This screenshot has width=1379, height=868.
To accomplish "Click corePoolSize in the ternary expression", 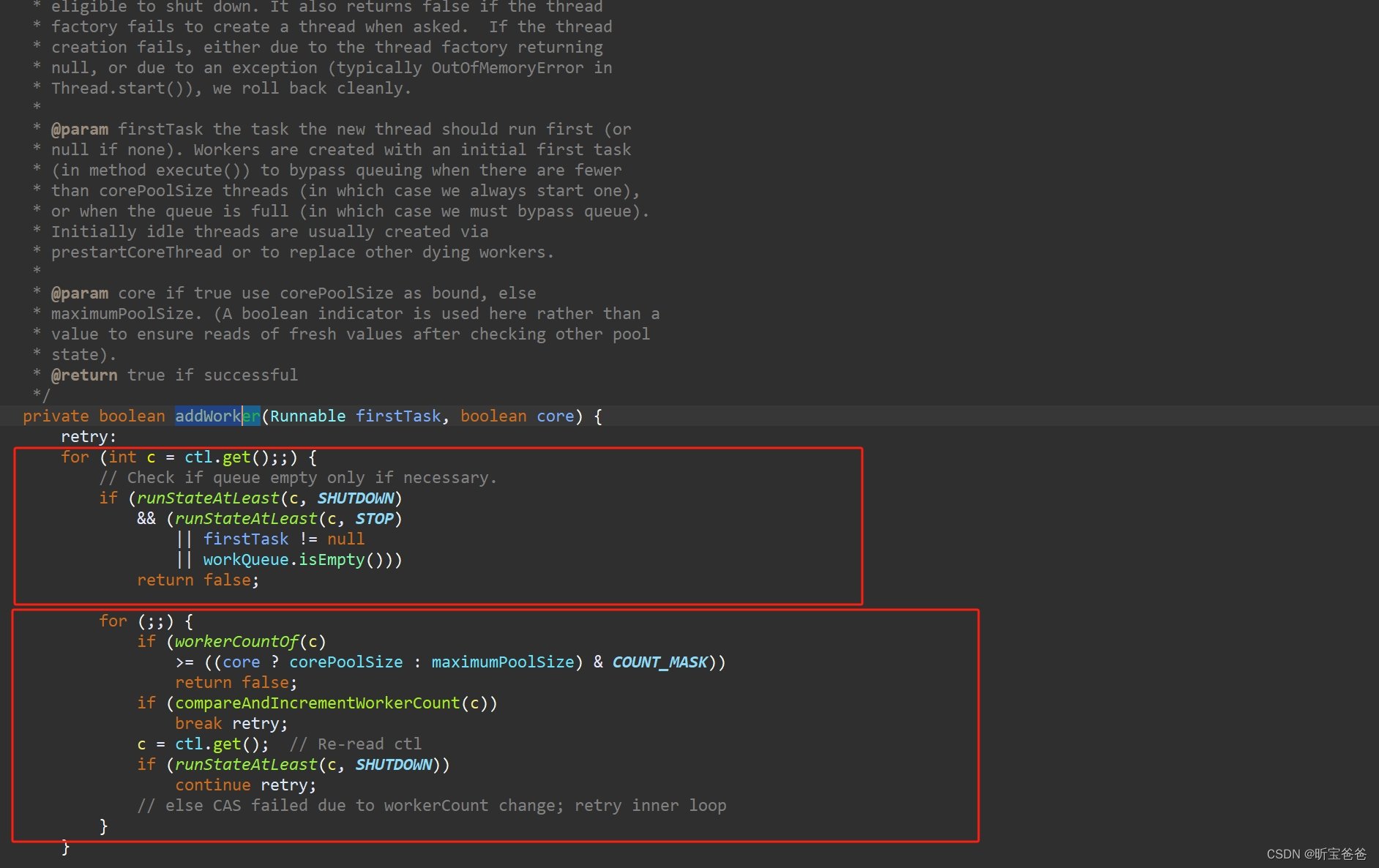I will tap(346, 662).
